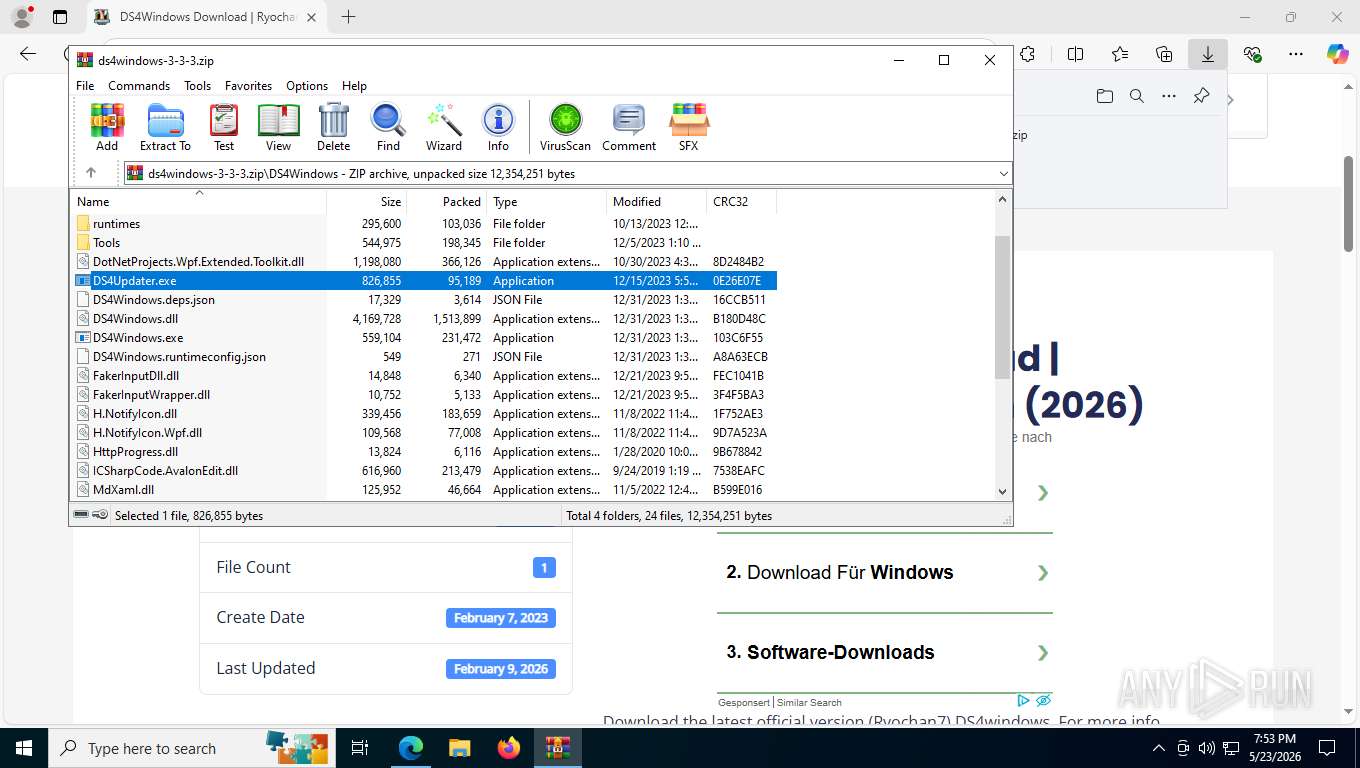
Task: Sort by CRC32 column header
Action: (741, 201)
